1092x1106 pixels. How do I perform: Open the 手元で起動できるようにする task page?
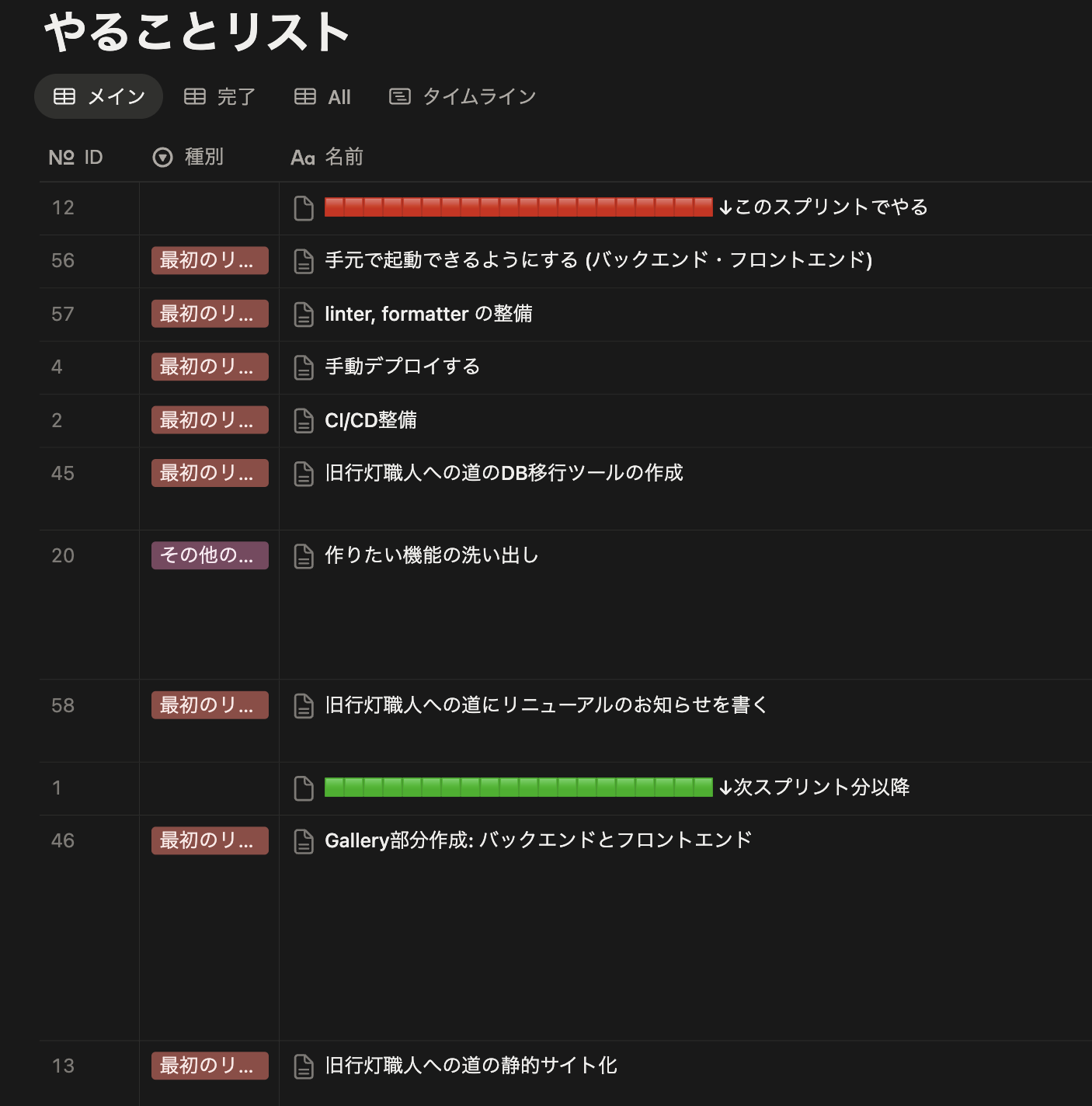[x=598, y=260]
